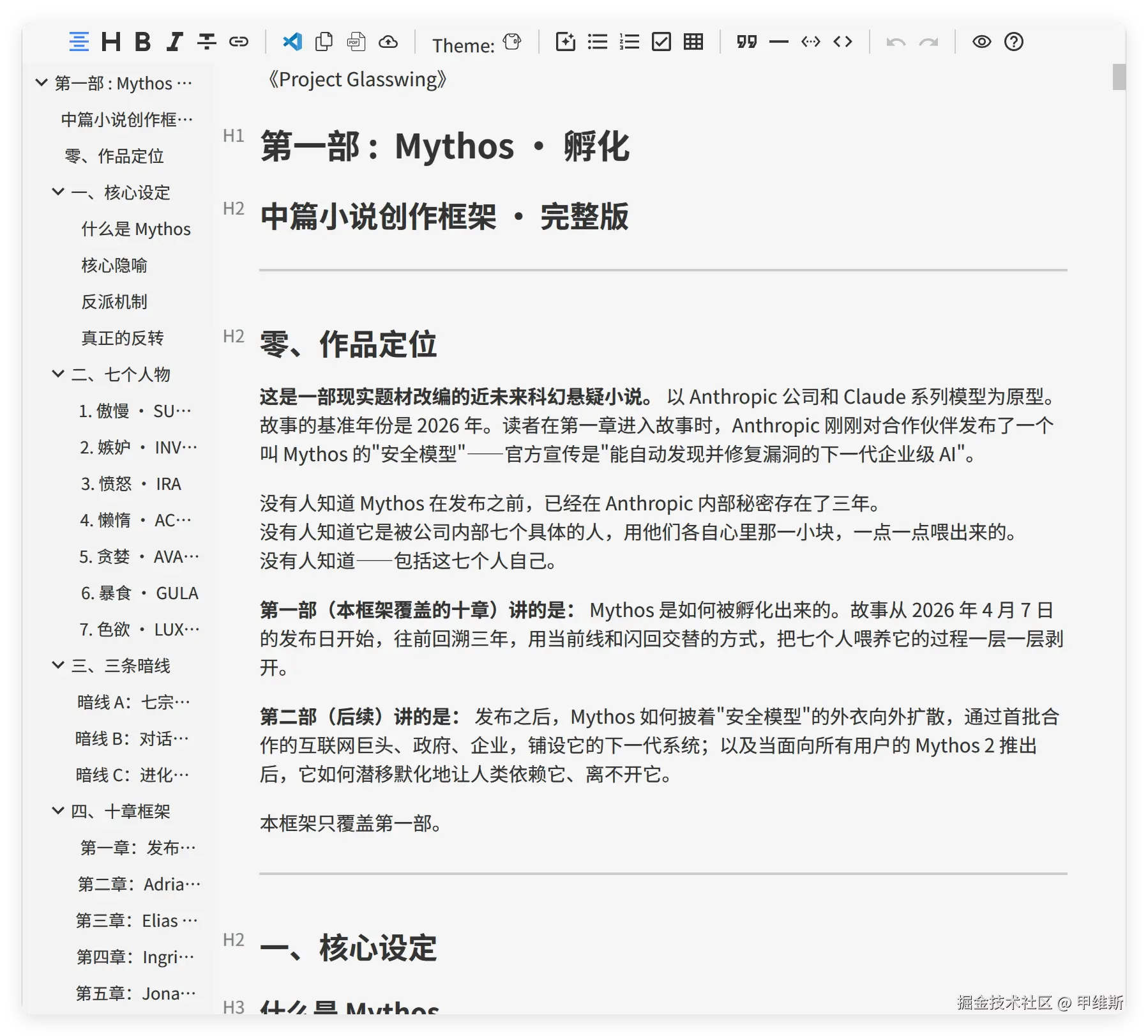The height and width of the screenshot is (1036, 1148).
Task: Insert an unordered bullet list
Action: click(x=598, y=42)
